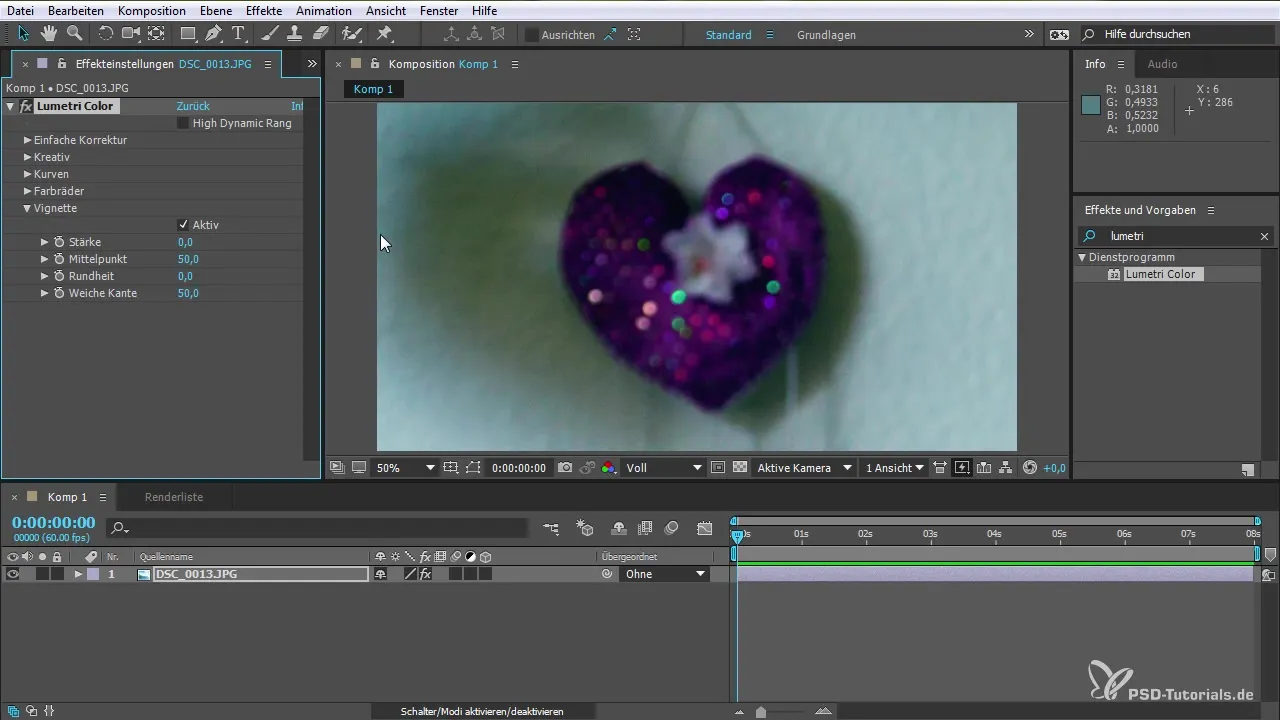Open the Komposition menu
The height and width of the screenshot is (720, 1280).
tap(151, 10)
